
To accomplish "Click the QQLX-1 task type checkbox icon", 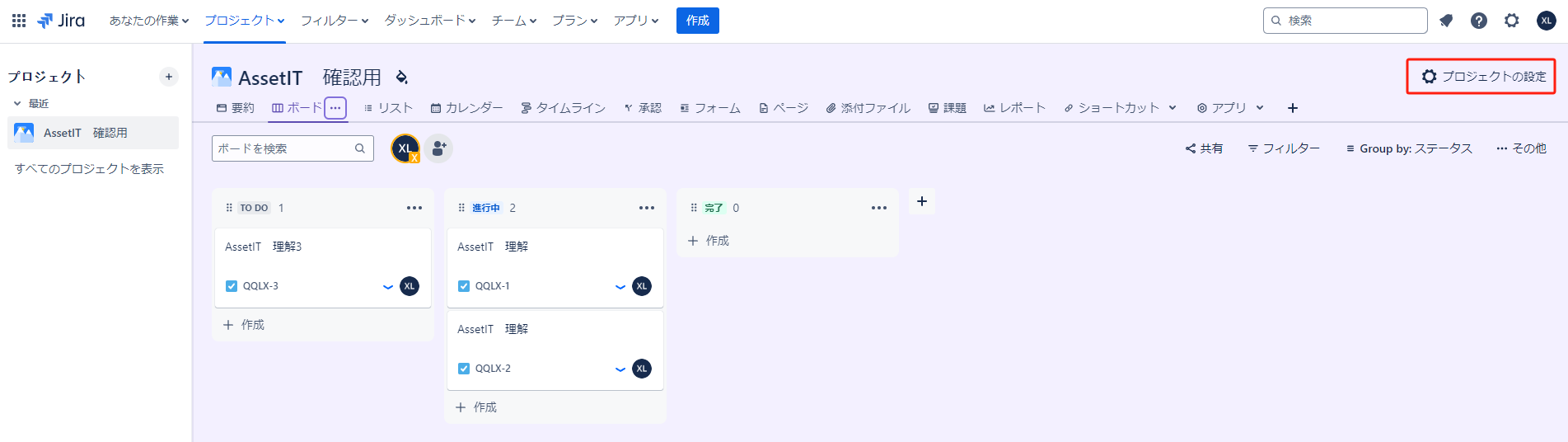I will (x=464, y=286).
